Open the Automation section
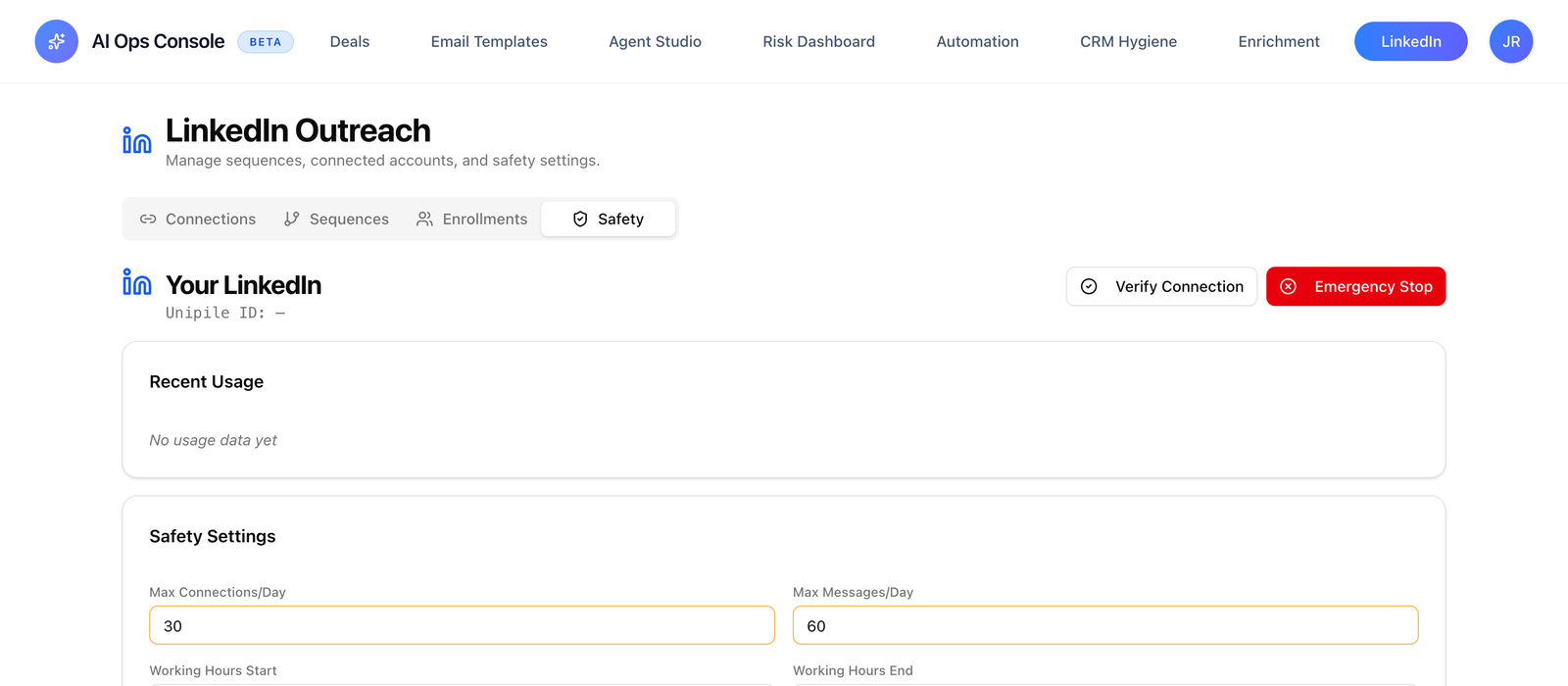 tap(978, 41)
